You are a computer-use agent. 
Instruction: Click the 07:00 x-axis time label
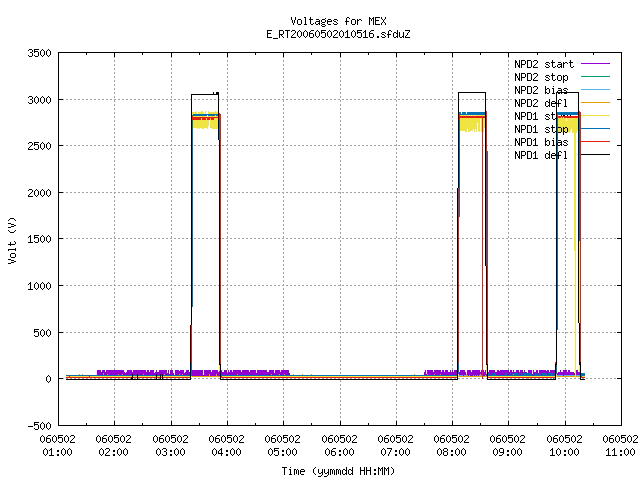[x=396, y=452]
